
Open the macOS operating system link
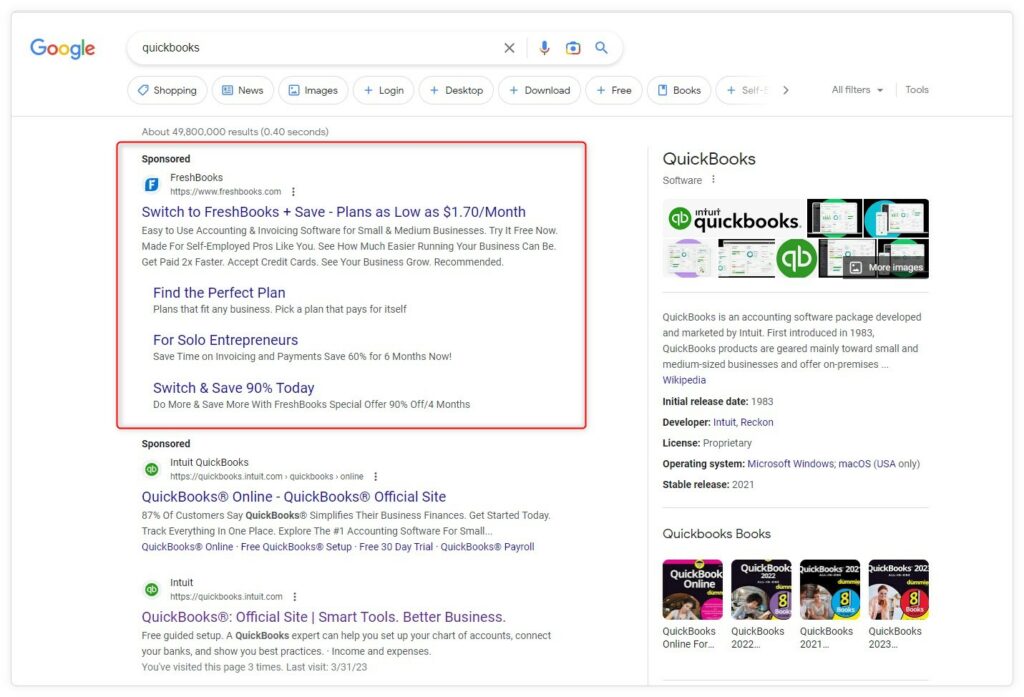tap(854, 464)
